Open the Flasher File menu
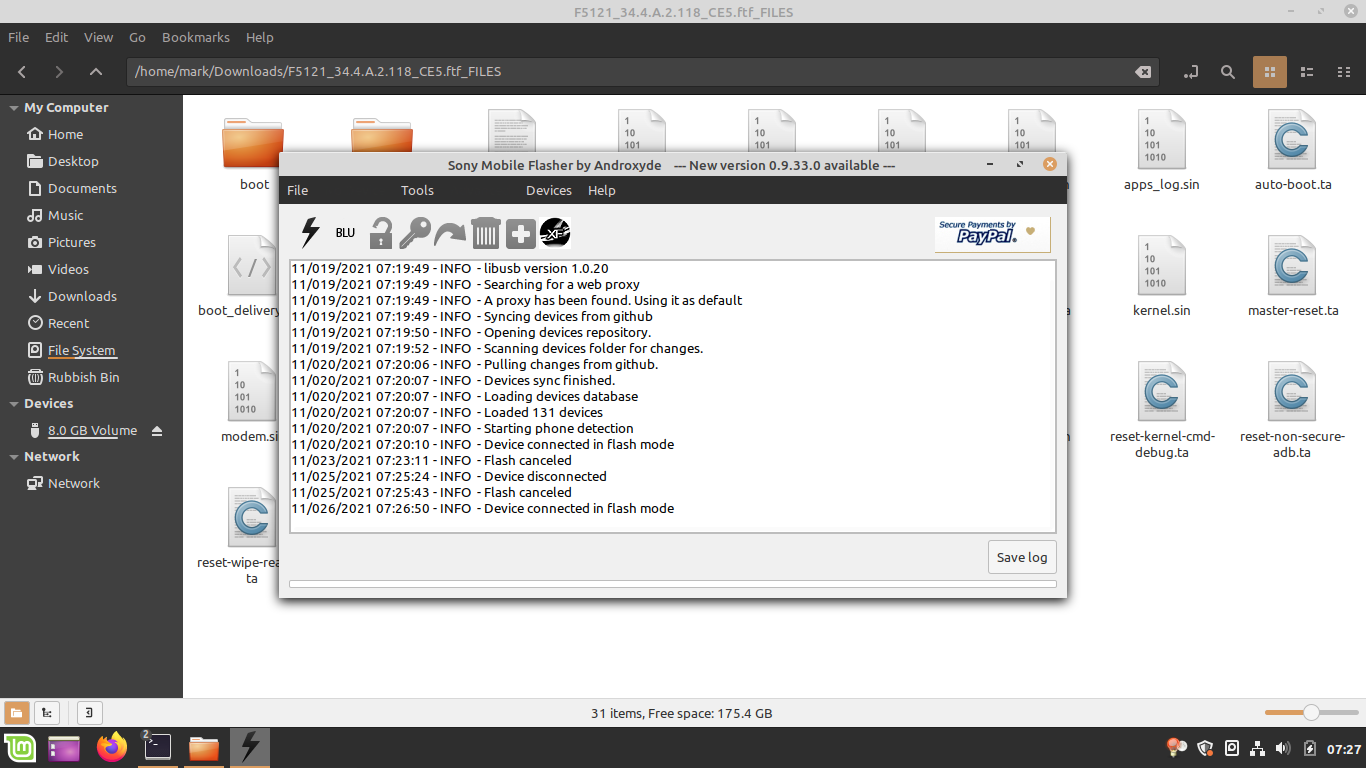The width and height of the screenshot is (1366, 768). click(x=298, y=191)
